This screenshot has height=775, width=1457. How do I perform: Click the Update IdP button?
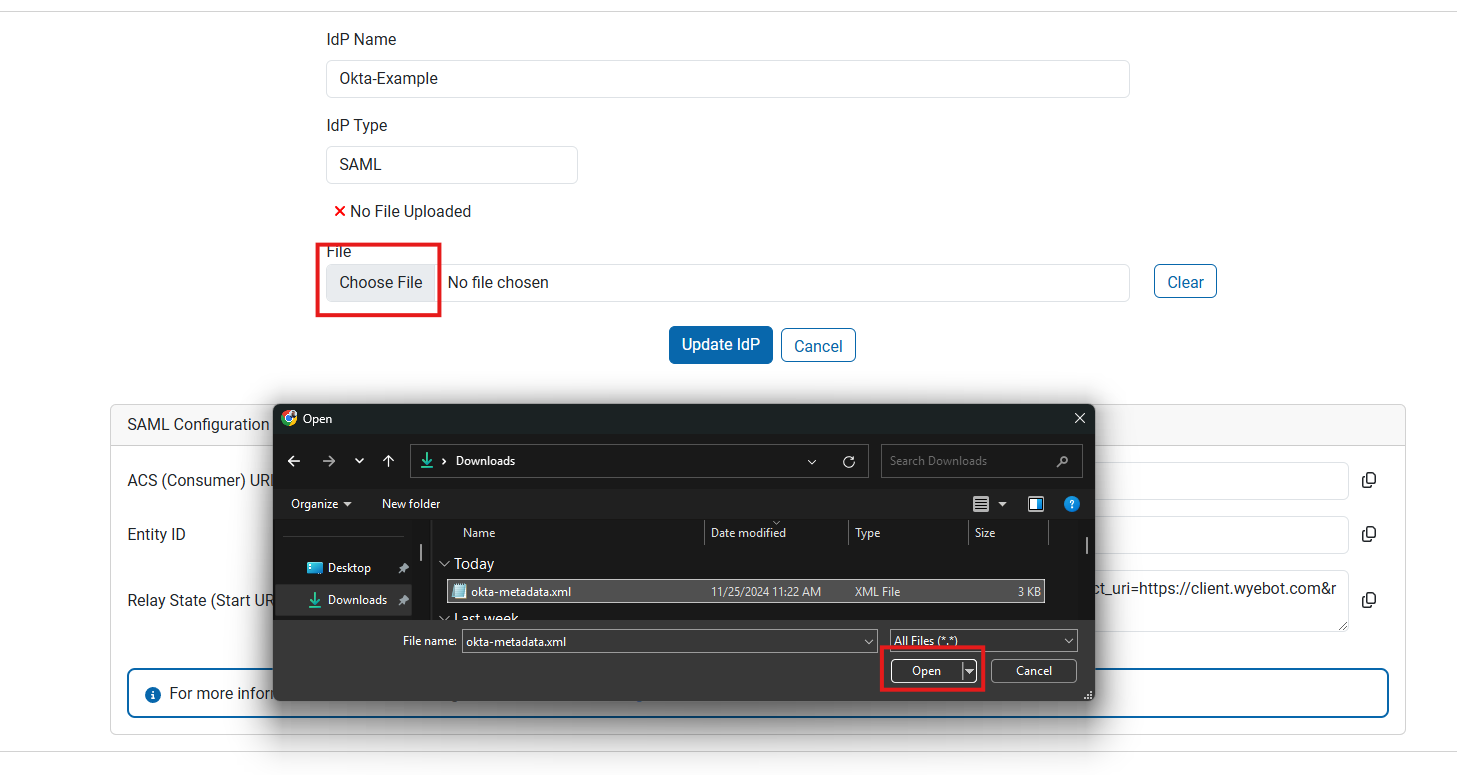[720, 345]
